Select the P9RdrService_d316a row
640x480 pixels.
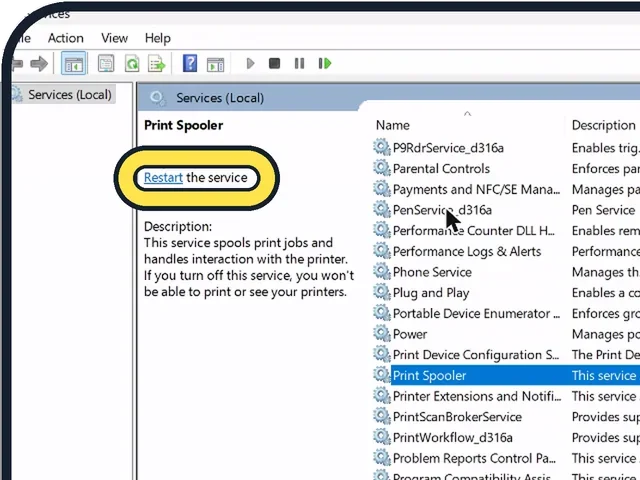(x=448, y=148)
